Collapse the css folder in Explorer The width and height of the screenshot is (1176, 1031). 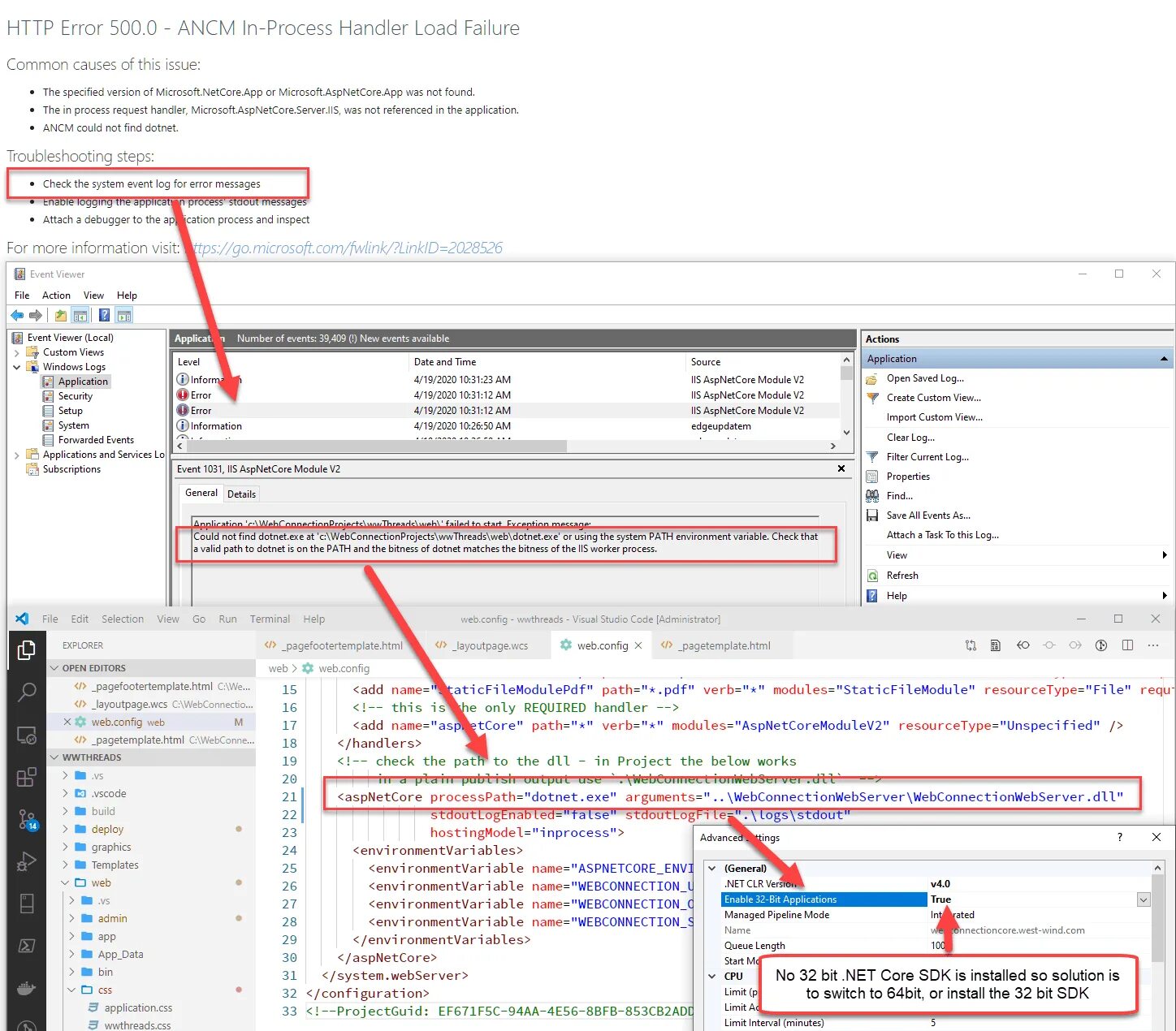click(x=73, y=990)
